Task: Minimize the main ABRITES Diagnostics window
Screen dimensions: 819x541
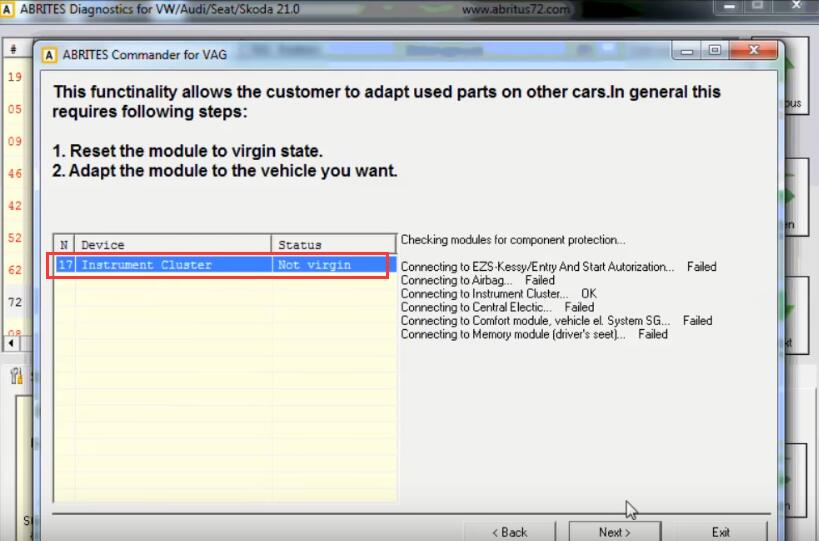Action: pos(730,7)
